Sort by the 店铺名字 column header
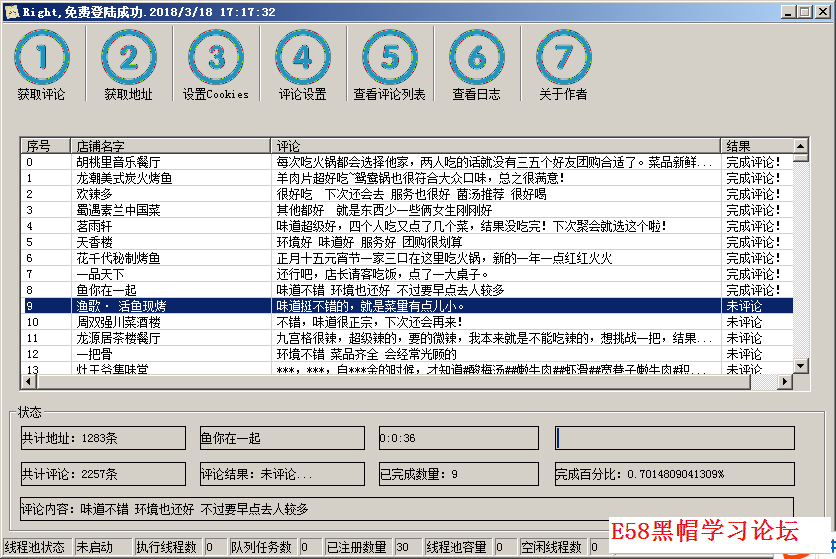Screen dimensions: 836x559 click(x=170, y=146)
